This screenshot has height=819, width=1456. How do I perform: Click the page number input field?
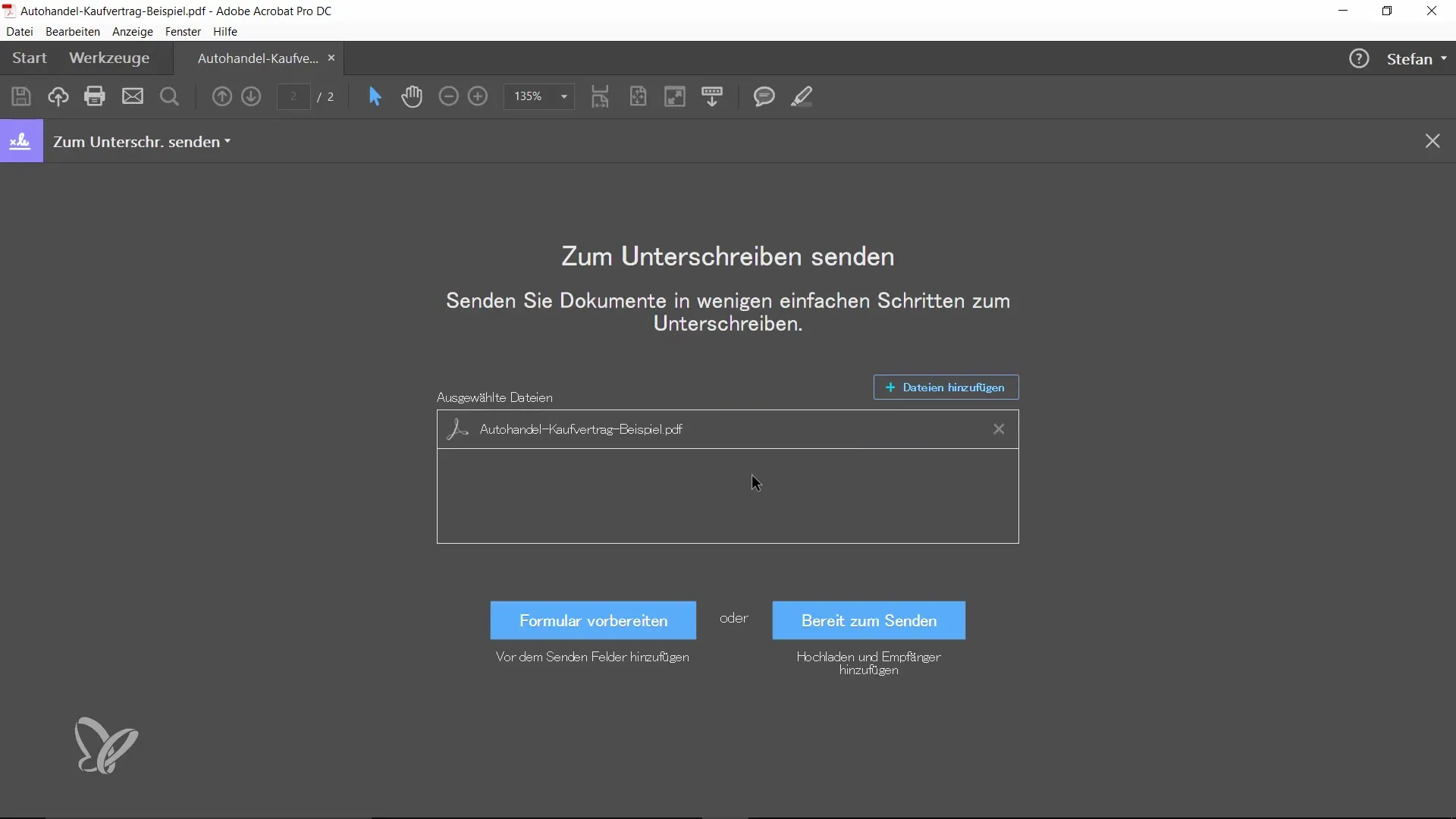pos(293,96)
